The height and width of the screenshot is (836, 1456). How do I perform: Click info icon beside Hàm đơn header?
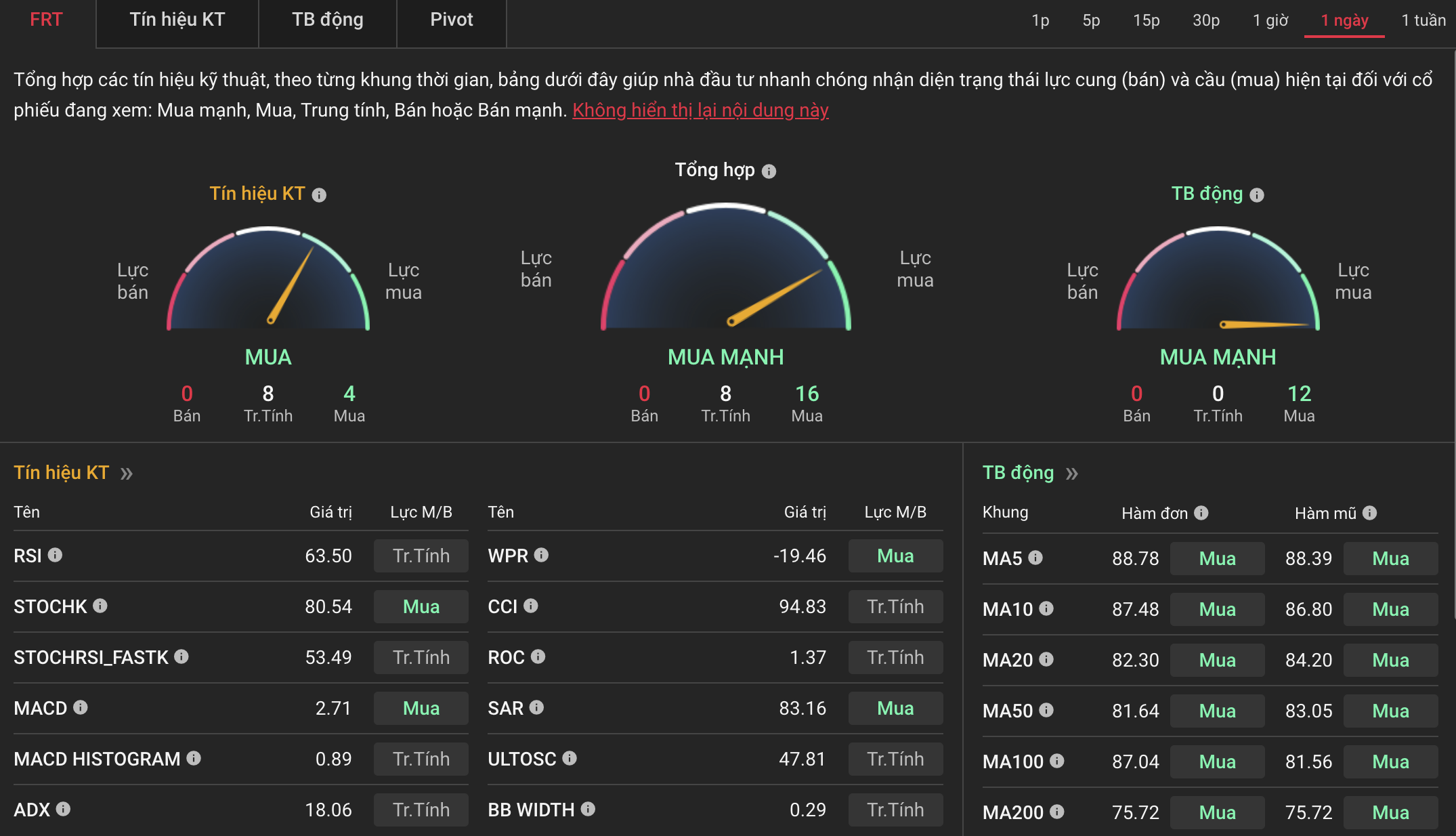1201,513
